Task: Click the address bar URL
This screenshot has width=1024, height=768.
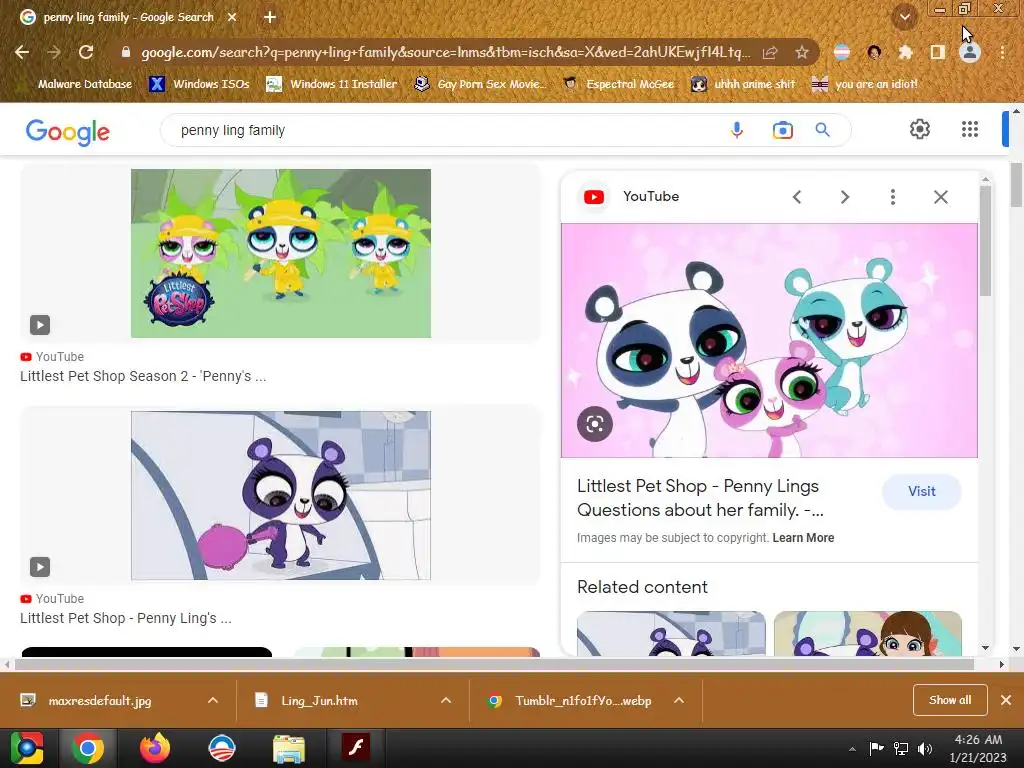Action: pos(445,52)
